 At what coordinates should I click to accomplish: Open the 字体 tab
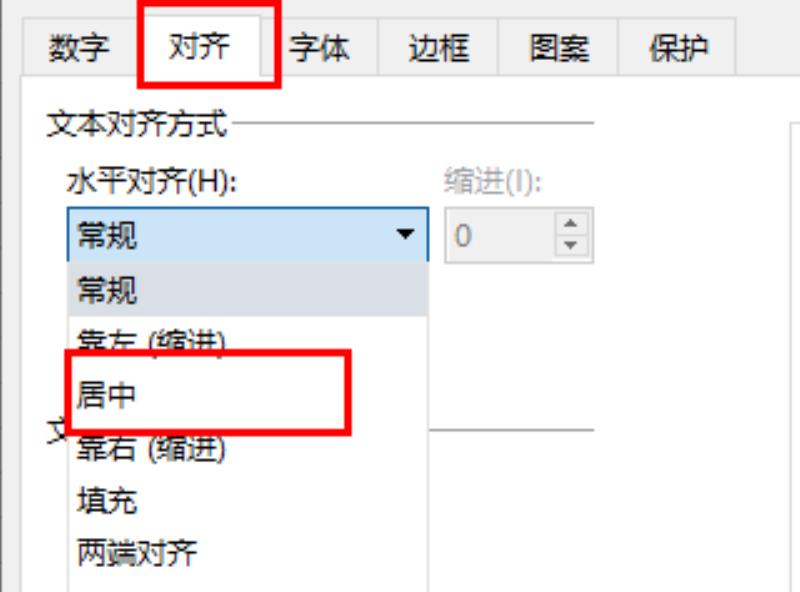pos(319,48)
